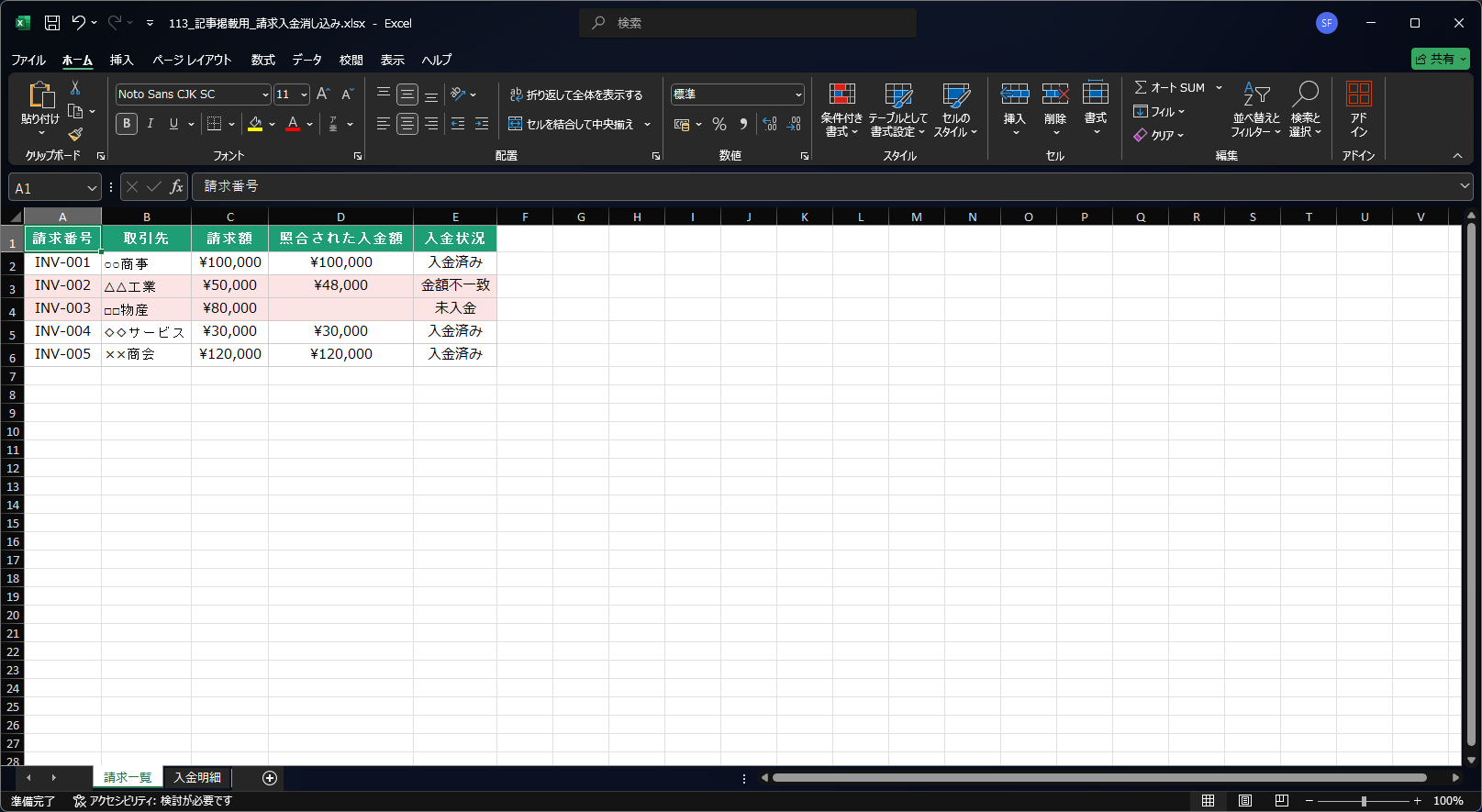Screen dimensions: 1482x812
Task: Switch to the 数式 ribbon tab
Action: (263, 60)
